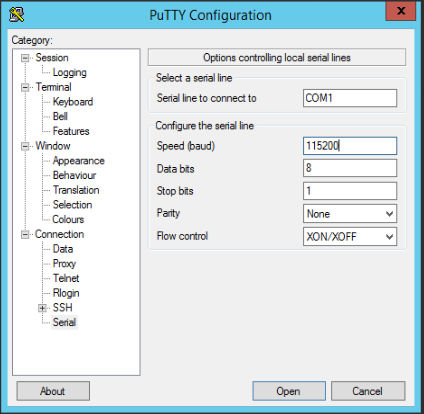Click the Serial line COM1 field
Viewport: 424px width, 414px height.
350,98
